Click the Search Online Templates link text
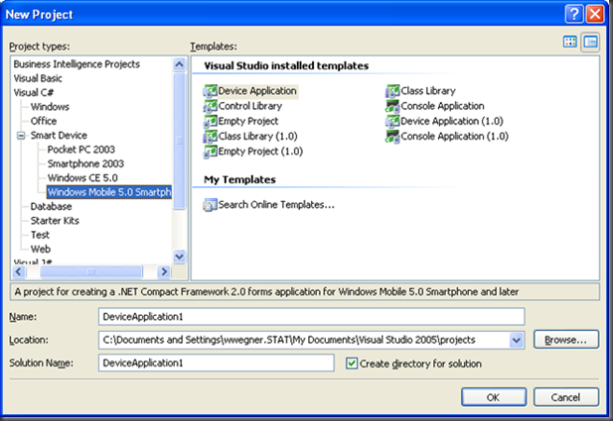Image resolution: width=613 pixels, height=421 pixels. (x=276, y=205)
